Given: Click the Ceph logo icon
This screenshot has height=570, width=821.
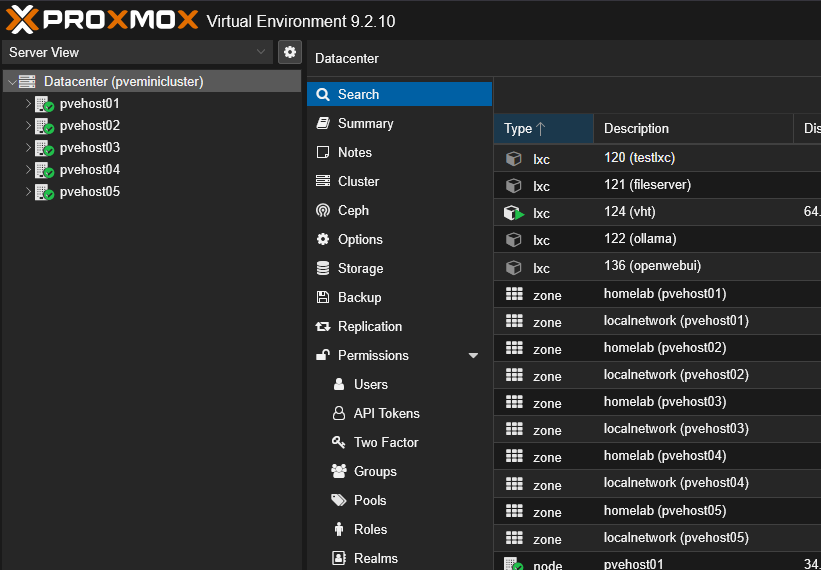Looking at the screenshot, I should click(323, 210).
